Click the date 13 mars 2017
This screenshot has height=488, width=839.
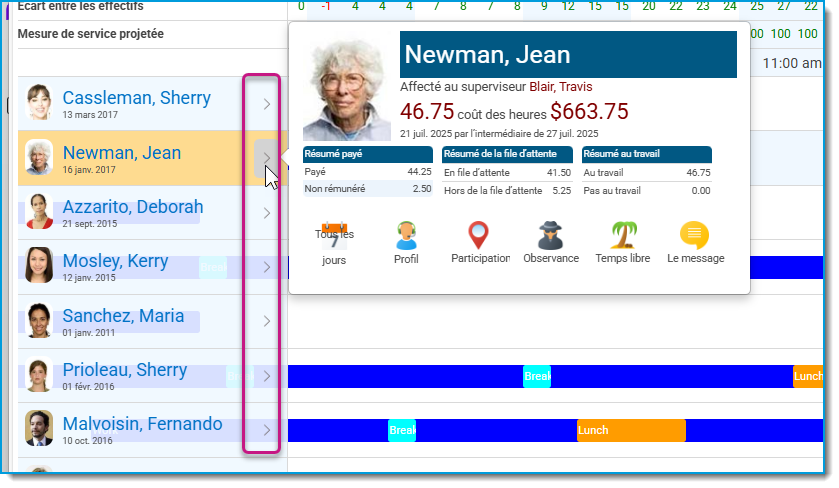coord(90,115)
